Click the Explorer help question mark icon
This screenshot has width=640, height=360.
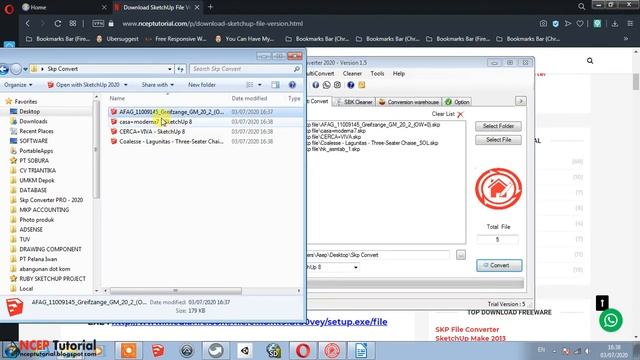pyautogui.click(x=292, y=85)
